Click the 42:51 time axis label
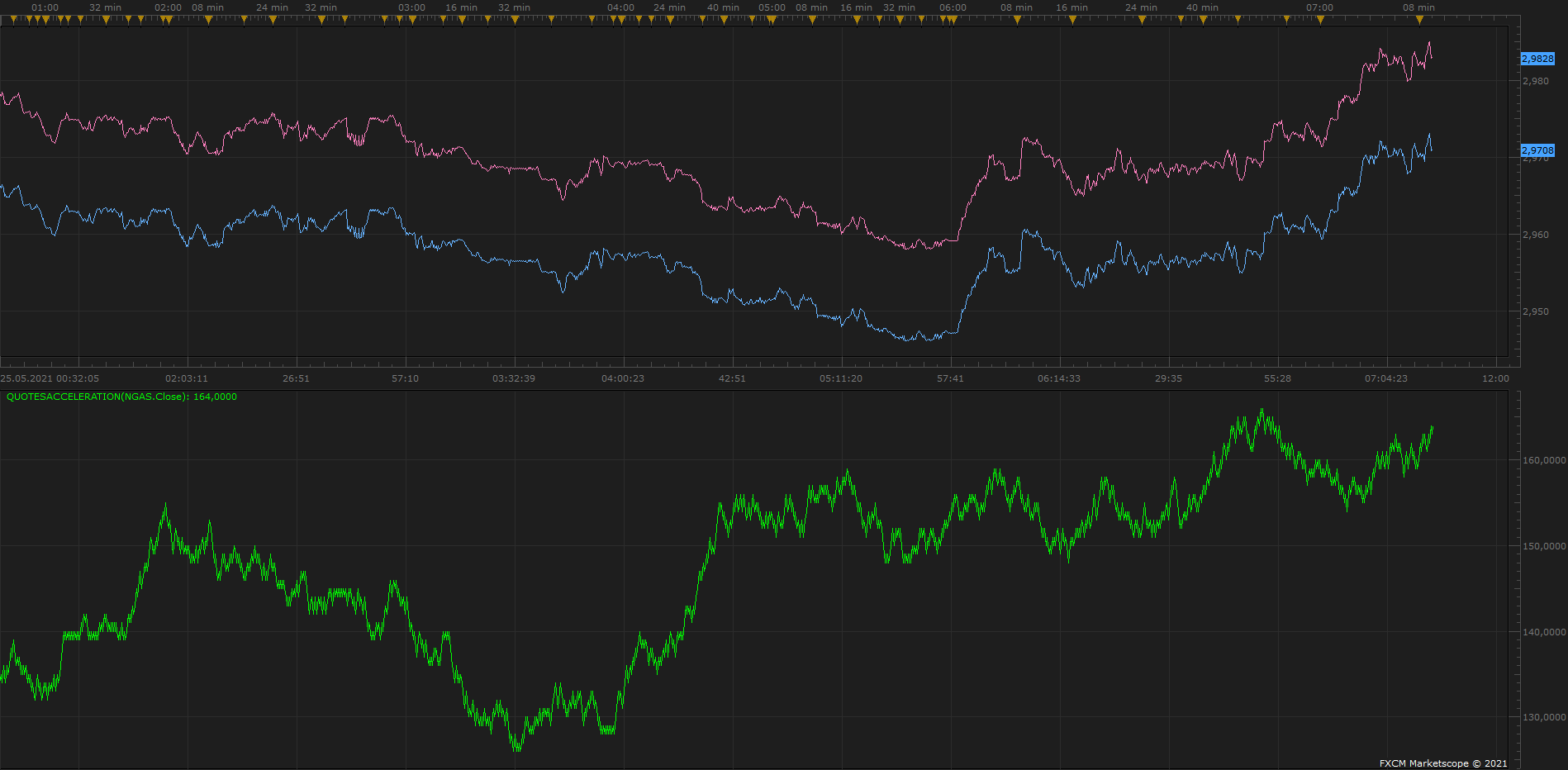The image size is (1568, 770). 732,378
